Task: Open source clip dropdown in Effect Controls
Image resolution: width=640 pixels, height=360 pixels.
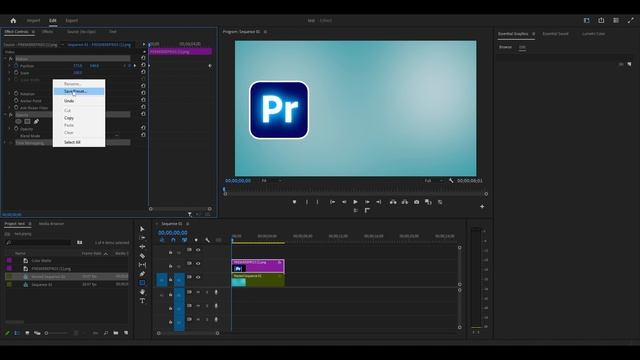Action: tap(62, 44)
